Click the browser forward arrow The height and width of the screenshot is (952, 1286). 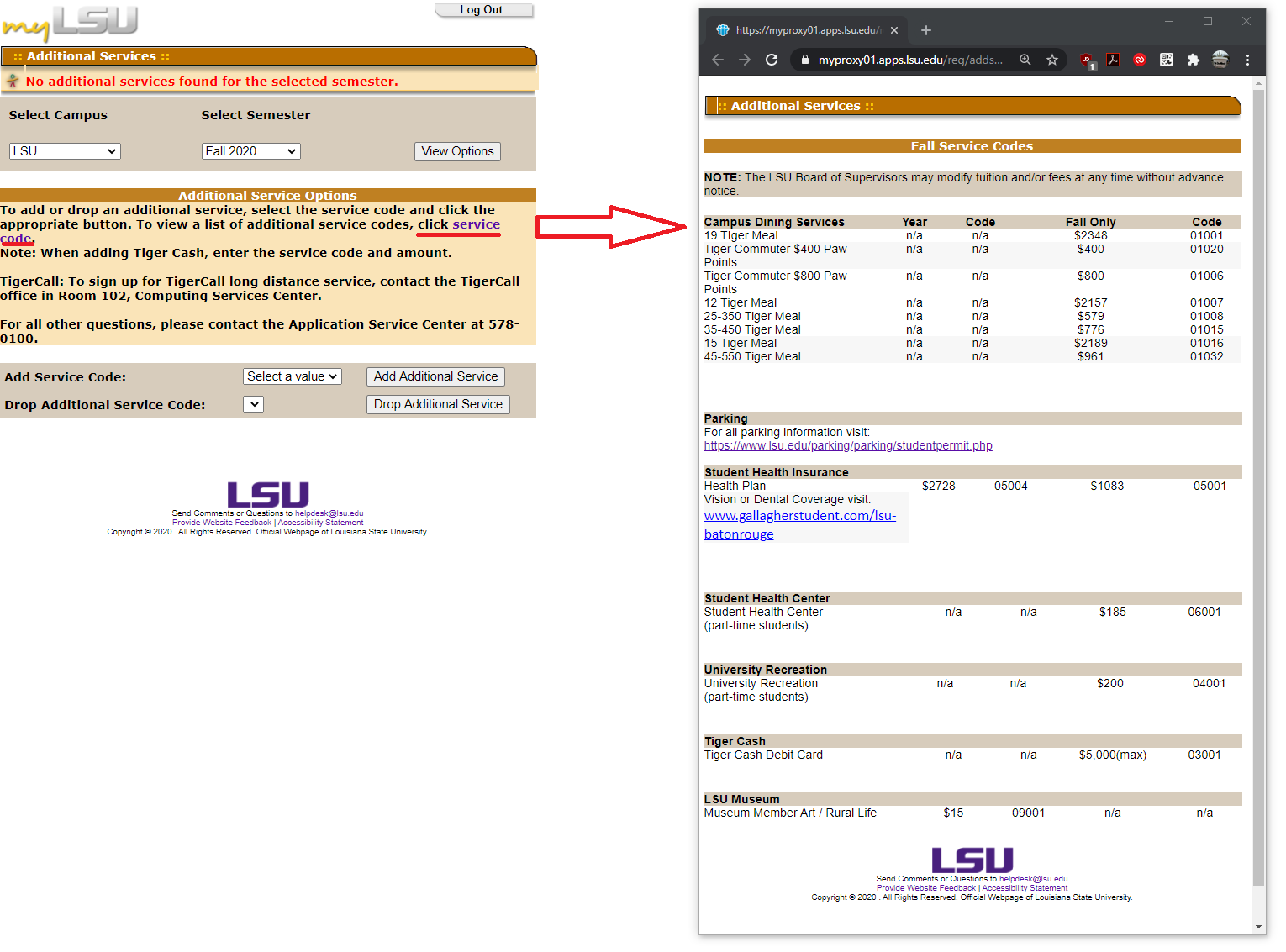point(745,60)
